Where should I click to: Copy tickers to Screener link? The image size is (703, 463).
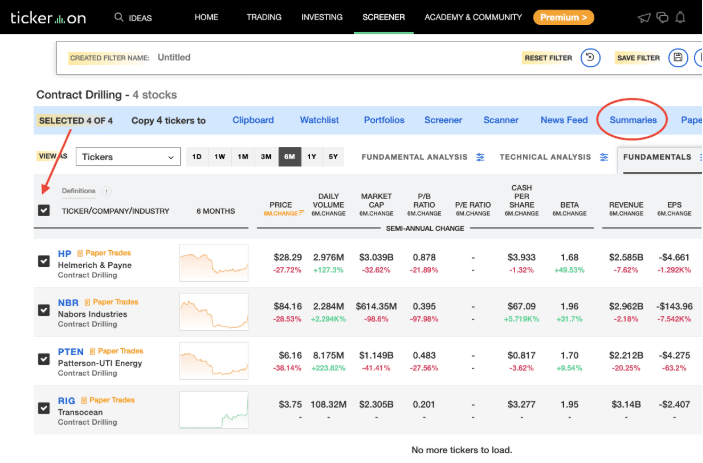point(443,120)
